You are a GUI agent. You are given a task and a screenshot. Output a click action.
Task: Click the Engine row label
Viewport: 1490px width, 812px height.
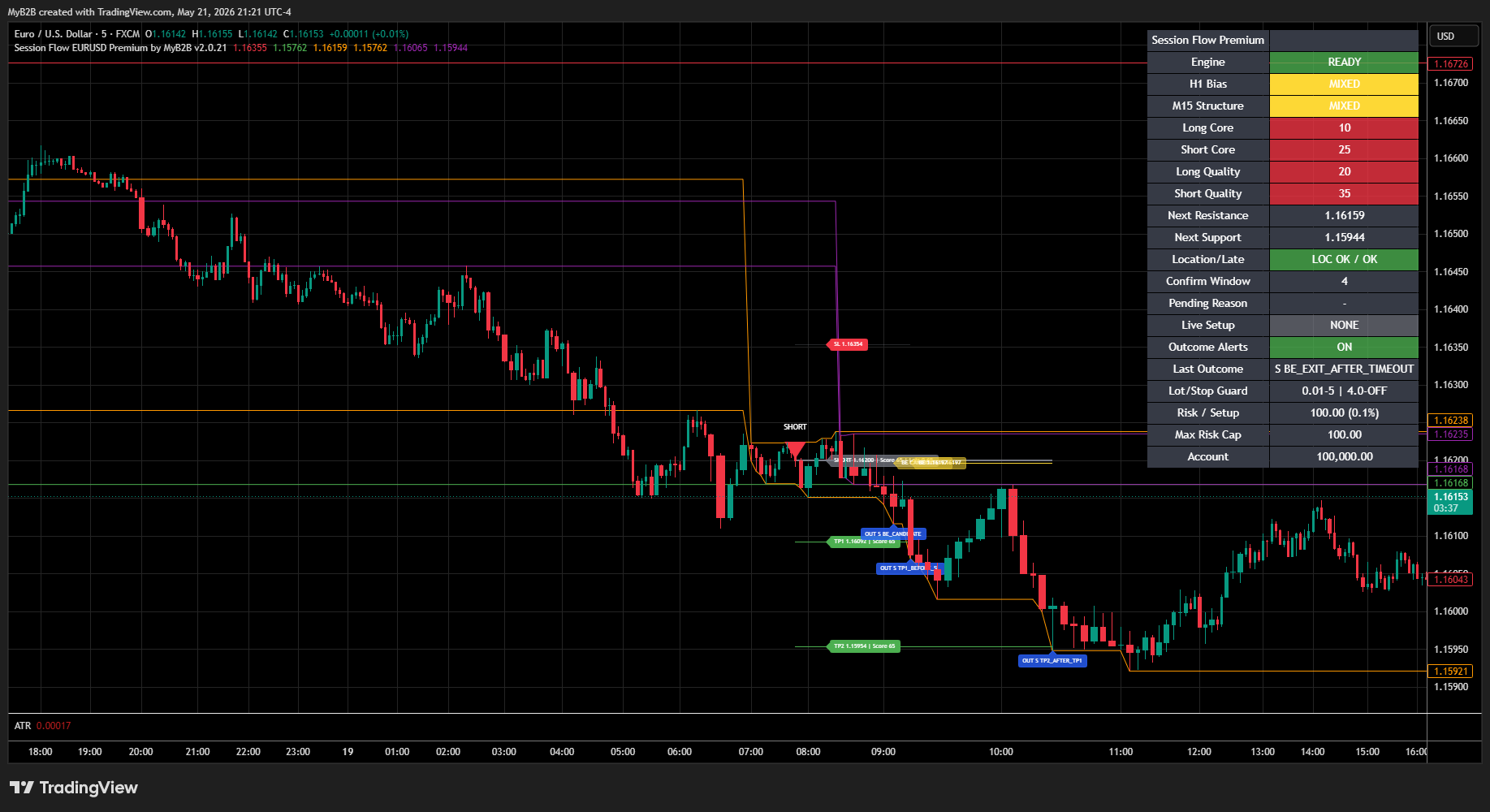(x=1208, y=62)
